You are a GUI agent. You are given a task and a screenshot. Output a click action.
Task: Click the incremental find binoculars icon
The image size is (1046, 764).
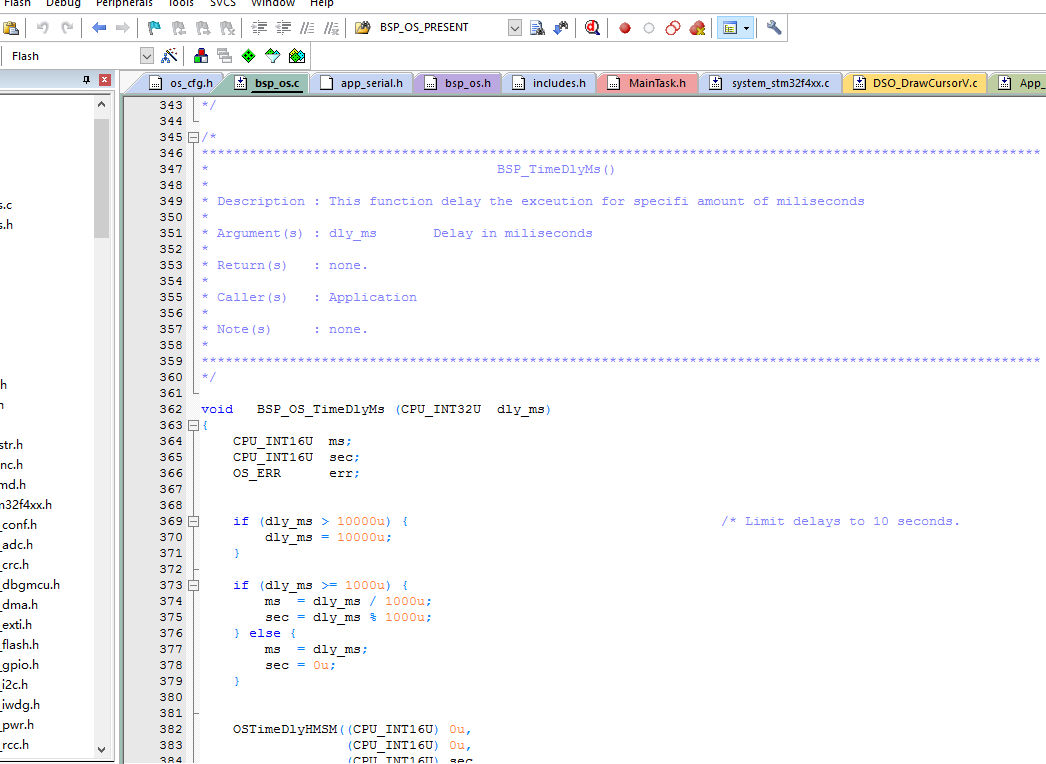(561, 28)
